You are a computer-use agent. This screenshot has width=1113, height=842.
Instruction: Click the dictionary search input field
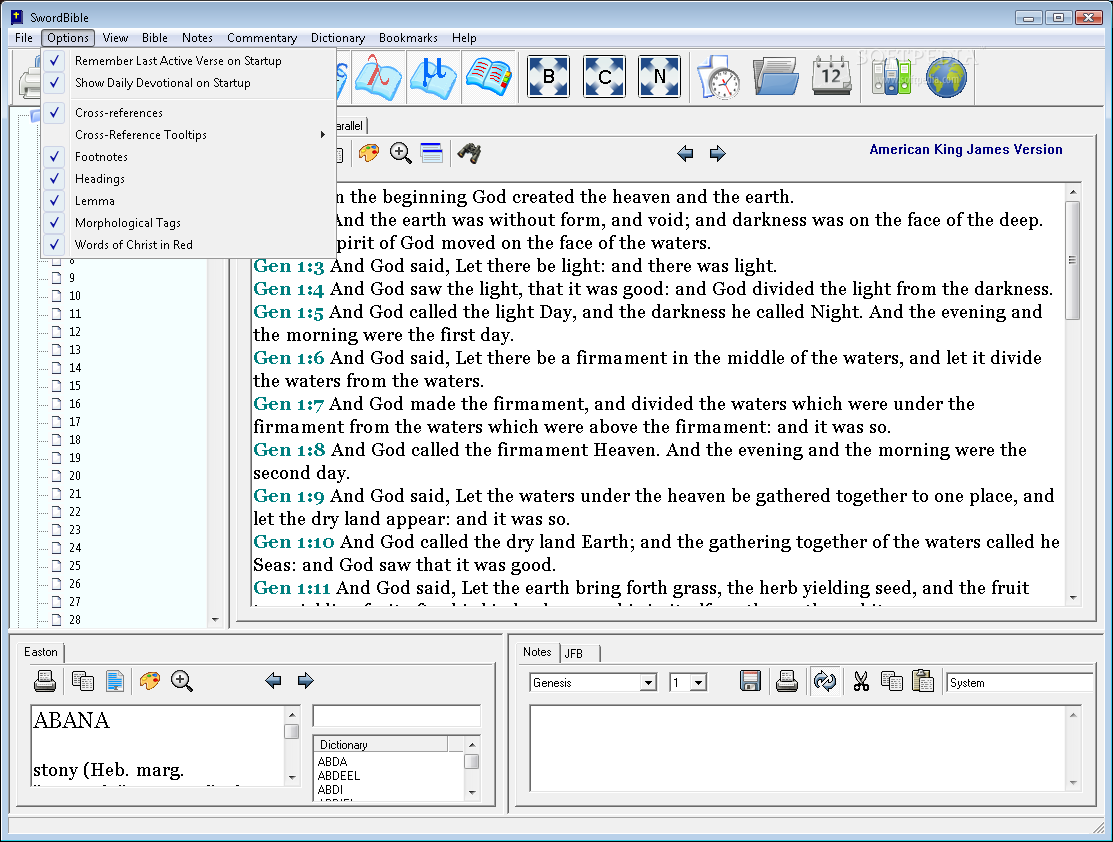[x=397, y=716]
